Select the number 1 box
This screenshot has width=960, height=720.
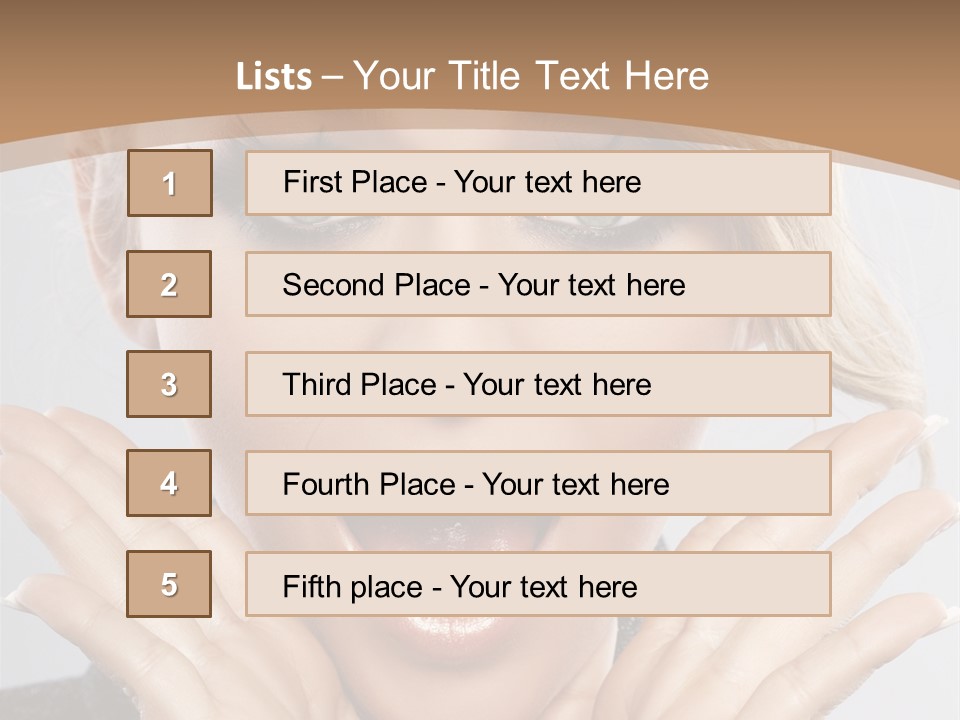pos(170,183)
